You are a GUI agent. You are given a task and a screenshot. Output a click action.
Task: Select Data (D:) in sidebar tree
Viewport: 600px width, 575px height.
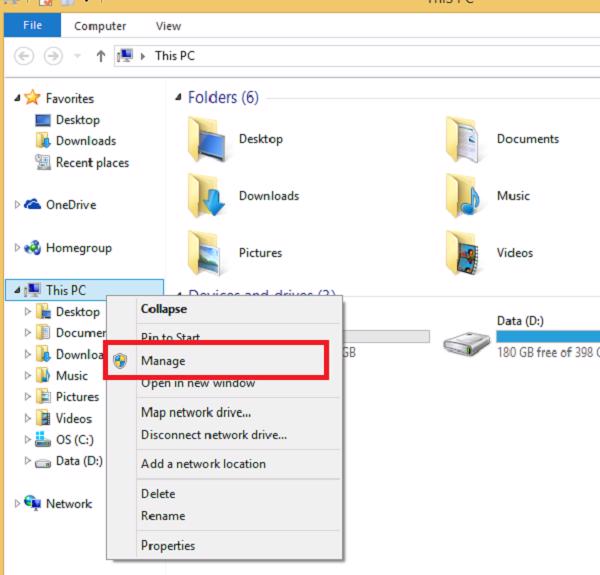pos(79,461)
